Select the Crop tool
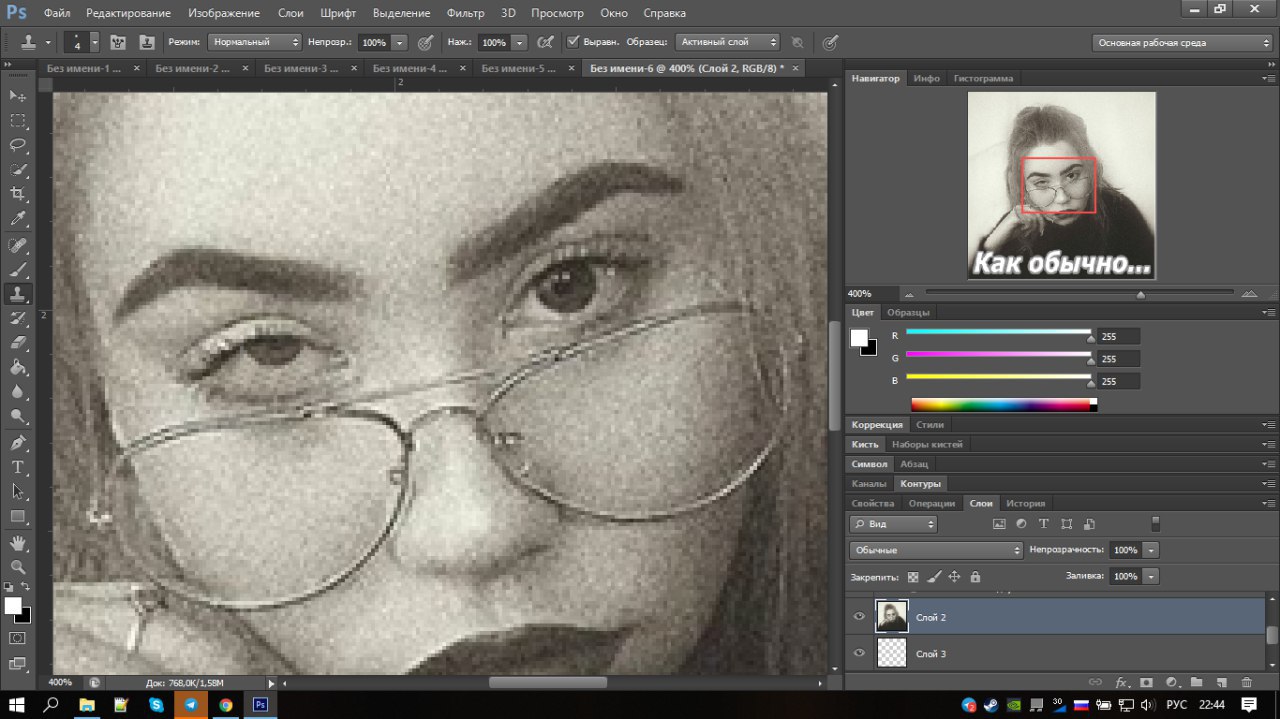1280x719 pixels. [18, 194]
